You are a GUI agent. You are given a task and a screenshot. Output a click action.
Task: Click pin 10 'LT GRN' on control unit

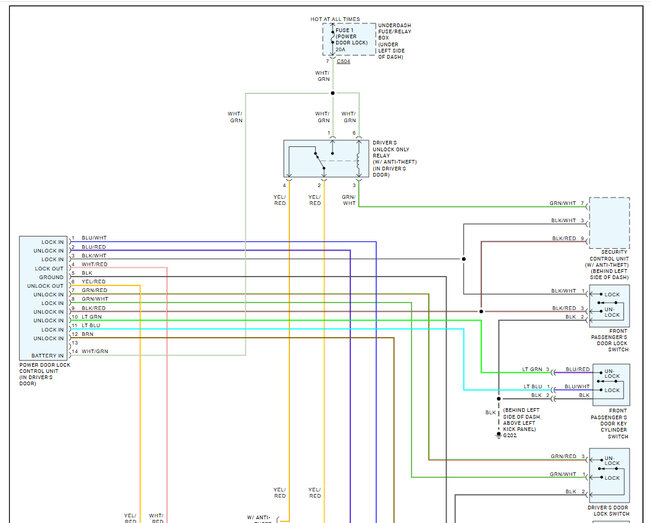(x=87, y=317)
